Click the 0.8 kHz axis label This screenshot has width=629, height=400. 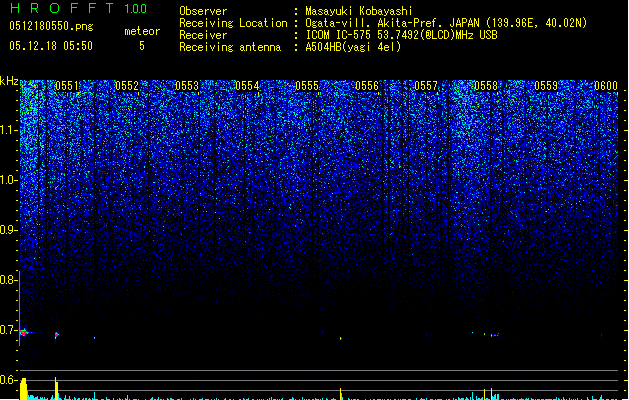tap(8, 280)
